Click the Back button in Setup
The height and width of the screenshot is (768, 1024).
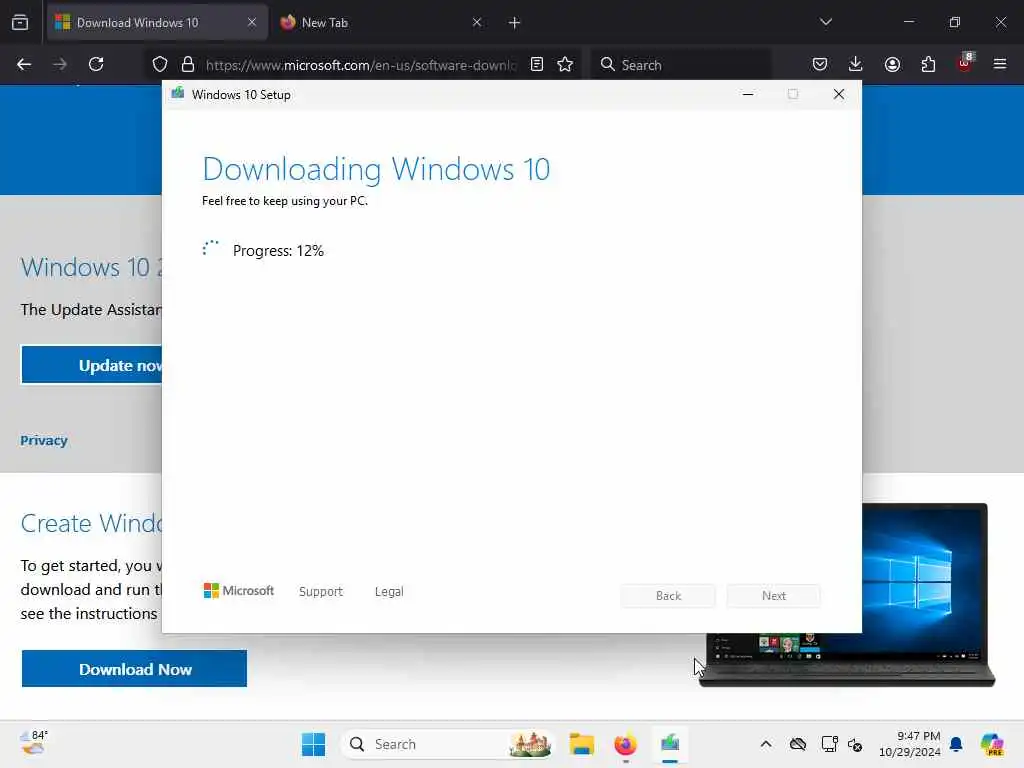[667, 596]
